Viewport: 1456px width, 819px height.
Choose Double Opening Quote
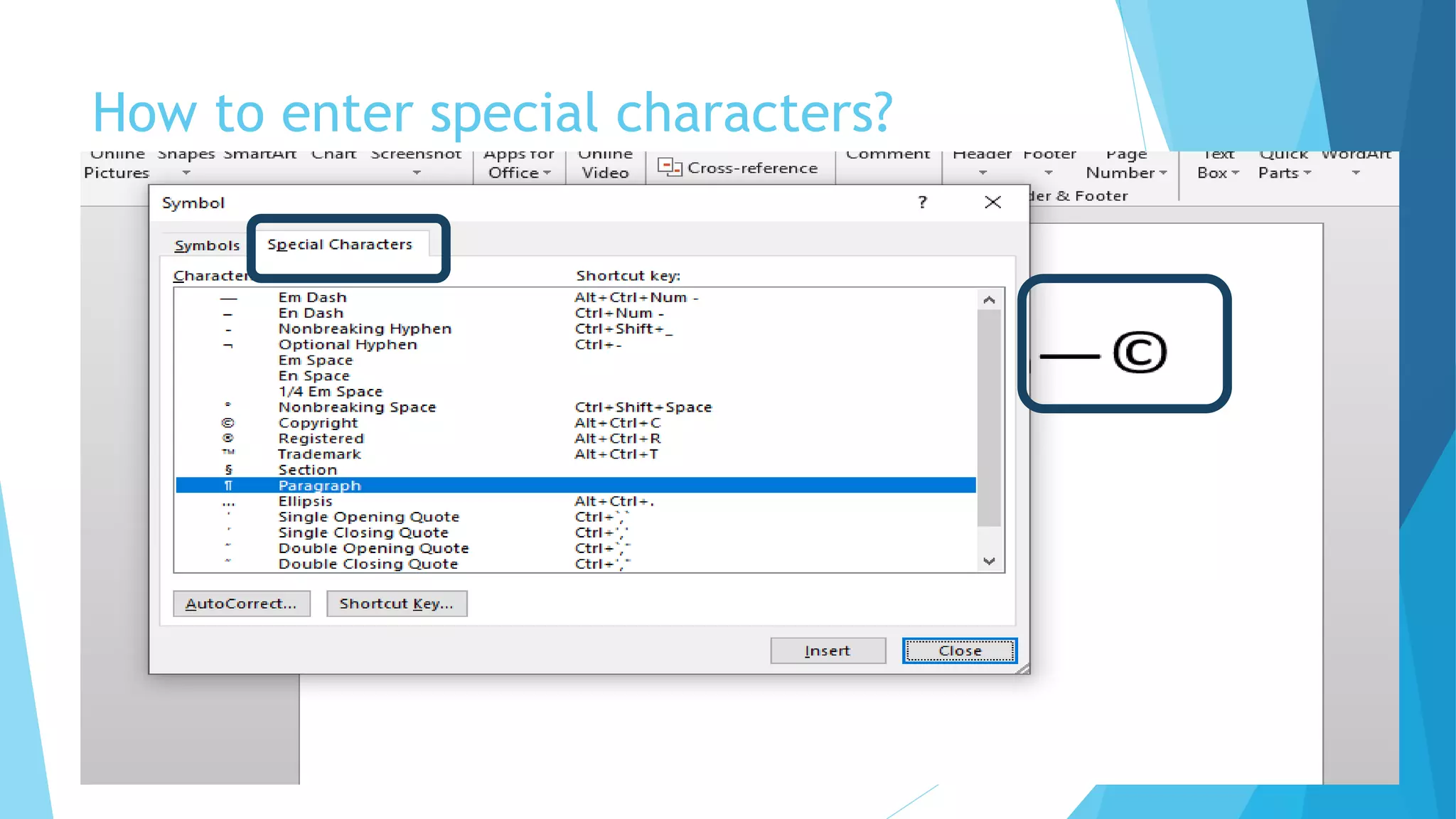(576, 547)
